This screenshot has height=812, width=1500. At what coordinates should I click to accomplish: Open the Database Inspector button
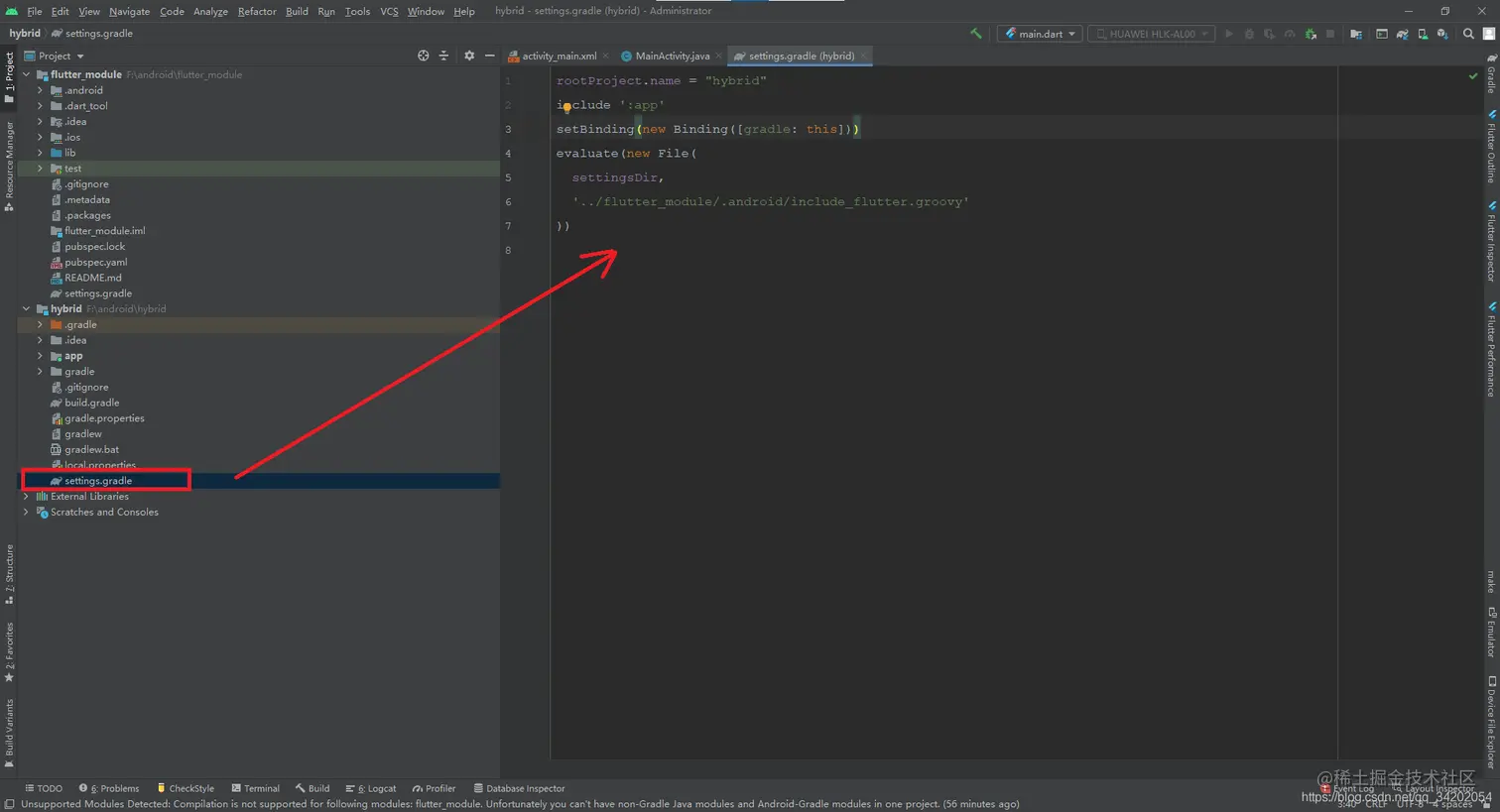tap(520, 789)
